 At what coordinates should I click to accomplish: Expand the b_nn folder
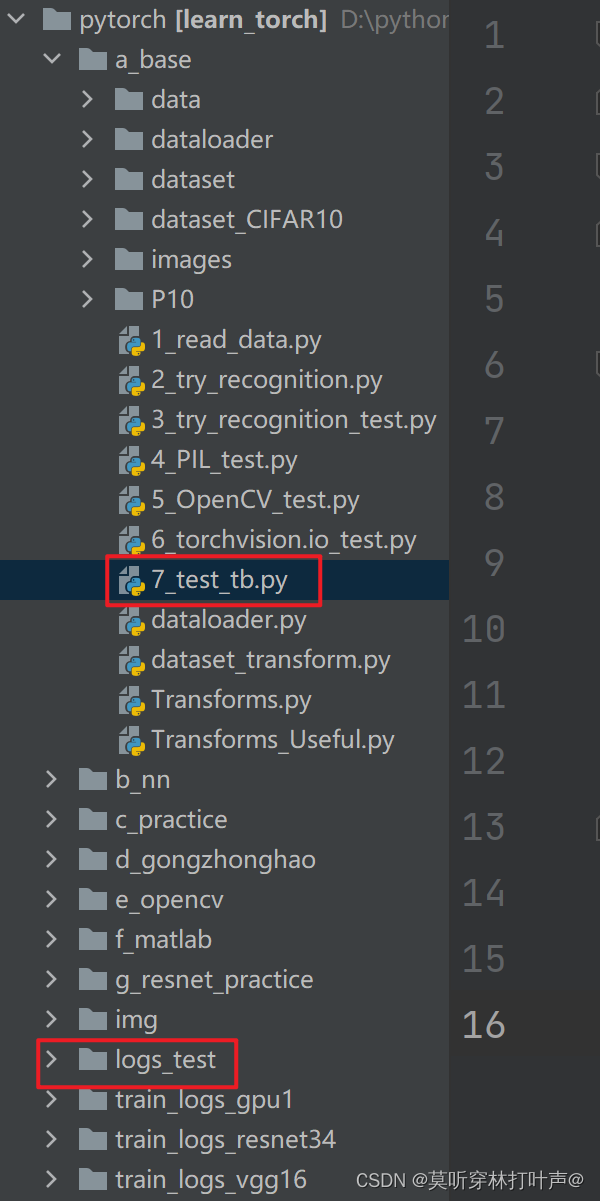(x=50, y=779)
